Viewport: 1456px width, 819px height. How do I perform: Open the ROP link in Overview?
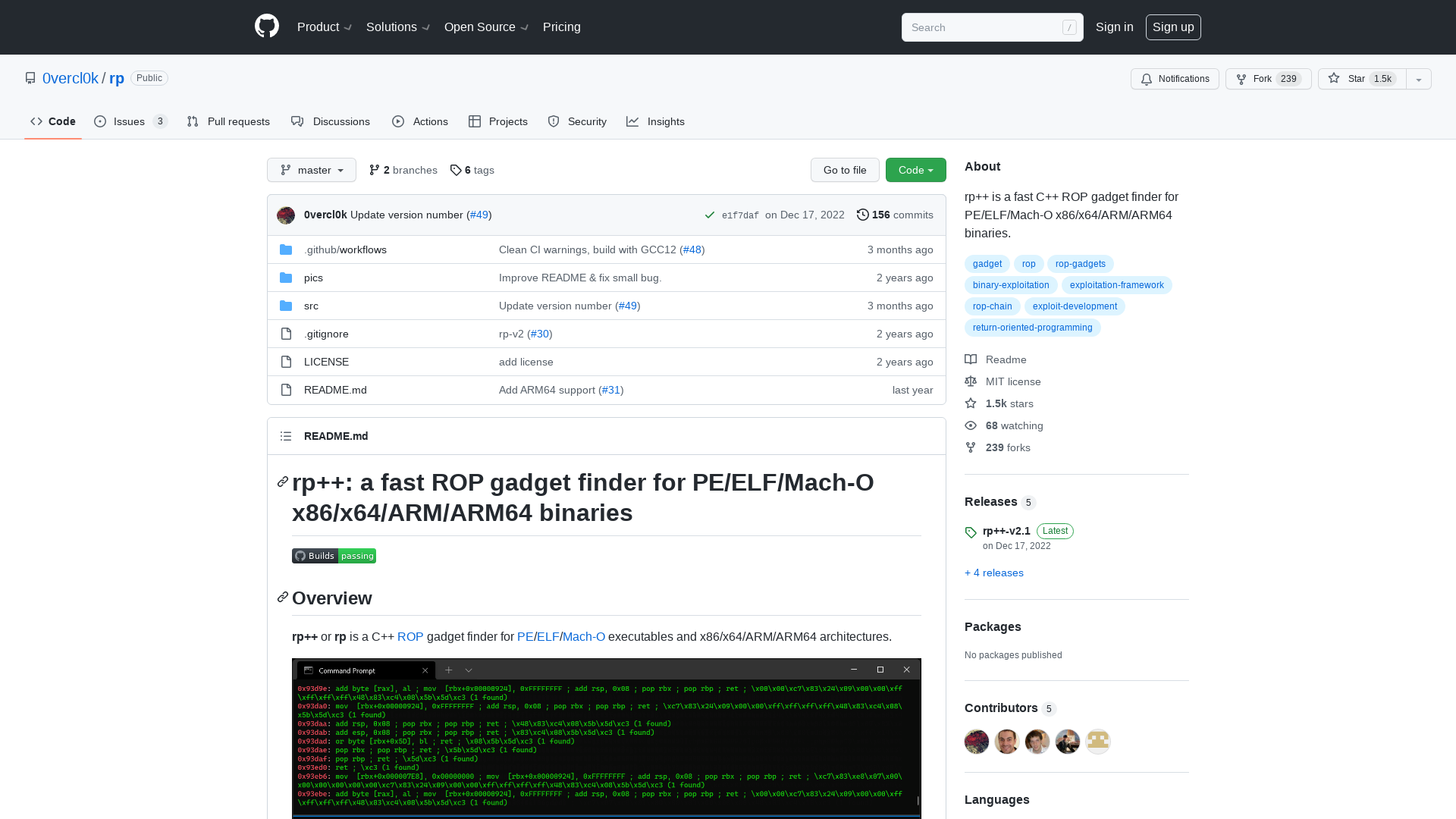[x=410, y=637]
